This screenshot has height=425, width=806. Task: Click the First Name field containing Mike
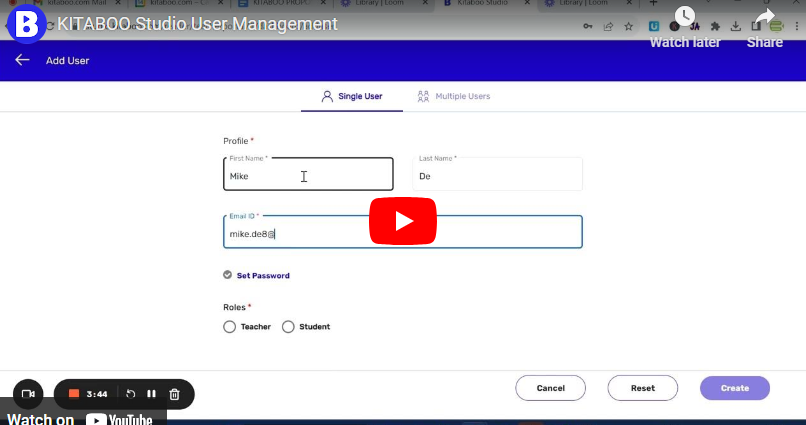tap(308, 174)
